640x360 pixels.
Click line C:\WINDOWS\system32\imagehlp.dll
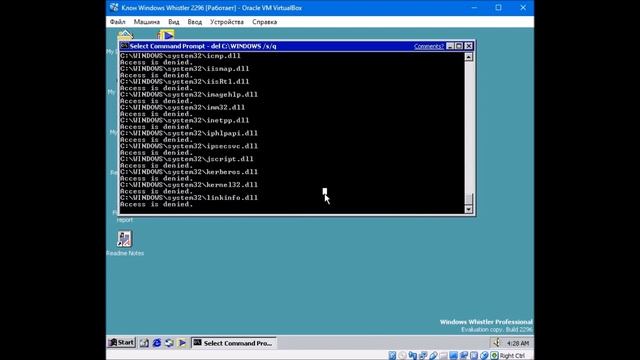pos(189,94)
